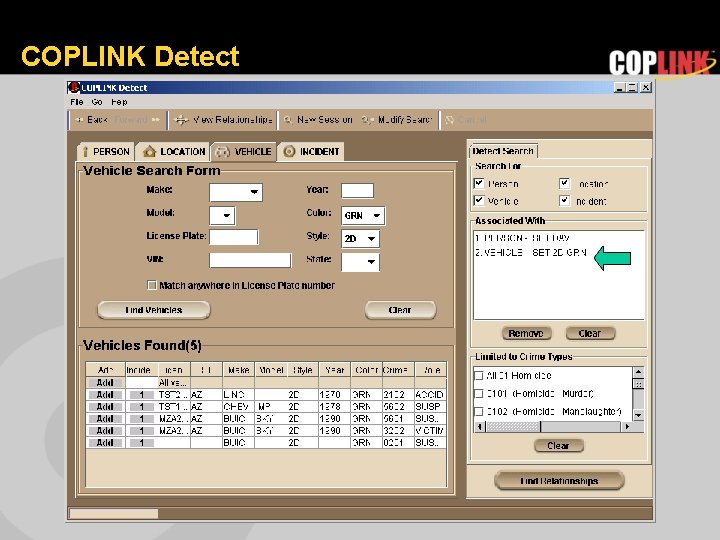Viewport: 720px width, 540px height.
Task: Click the 1978 year cell
Action: [335, 406]
